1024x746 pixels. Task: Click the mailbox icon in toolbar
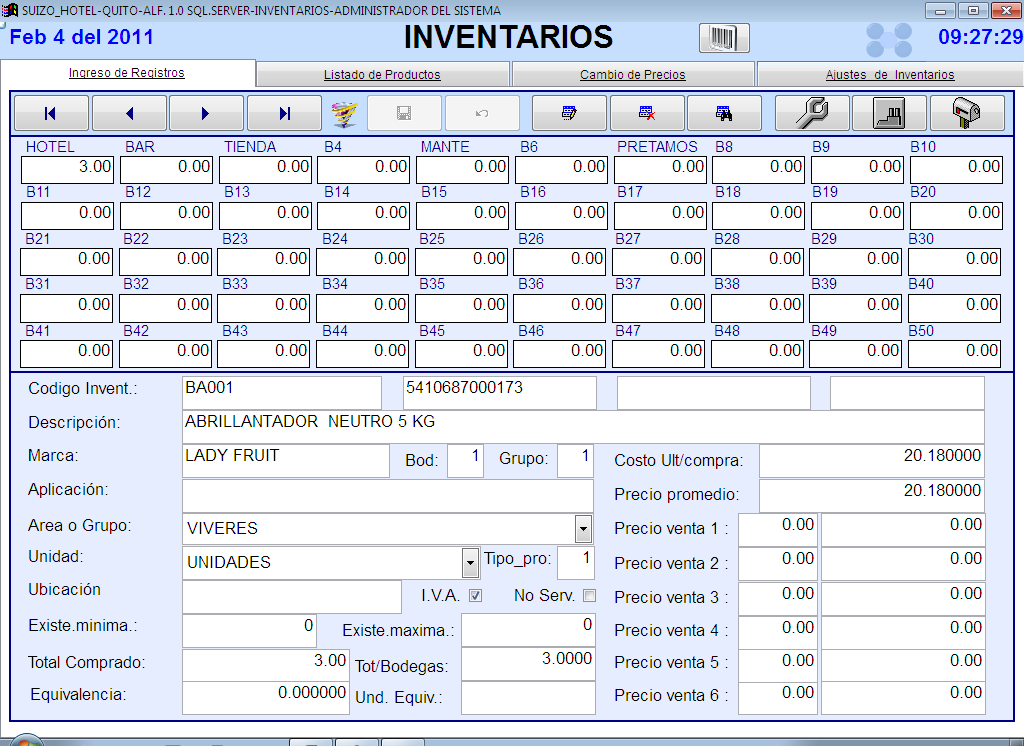coord(967,113)
